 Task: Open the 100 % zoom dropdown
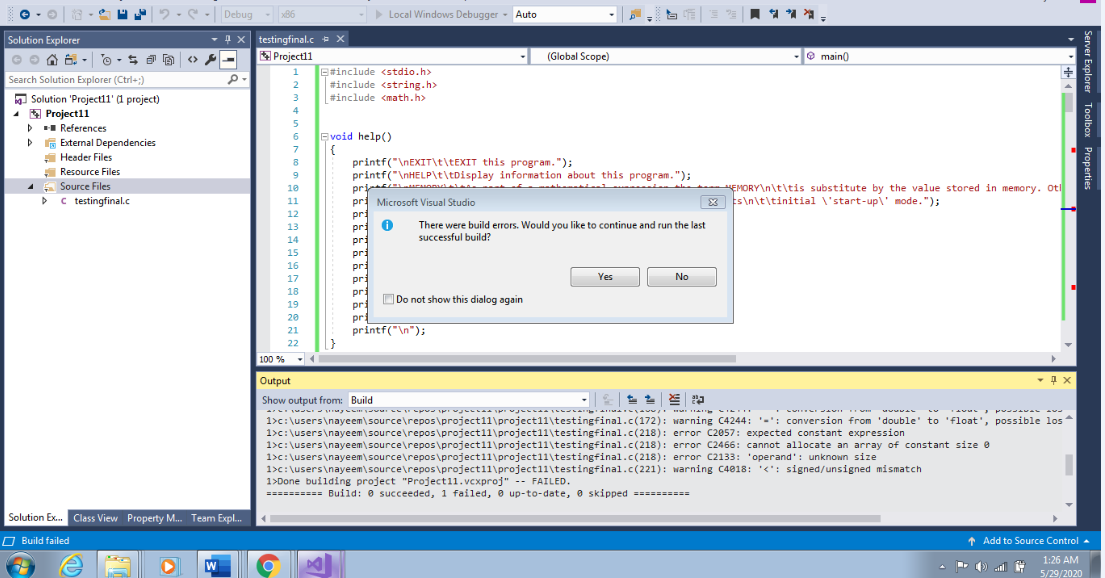(x=300, y=359)
